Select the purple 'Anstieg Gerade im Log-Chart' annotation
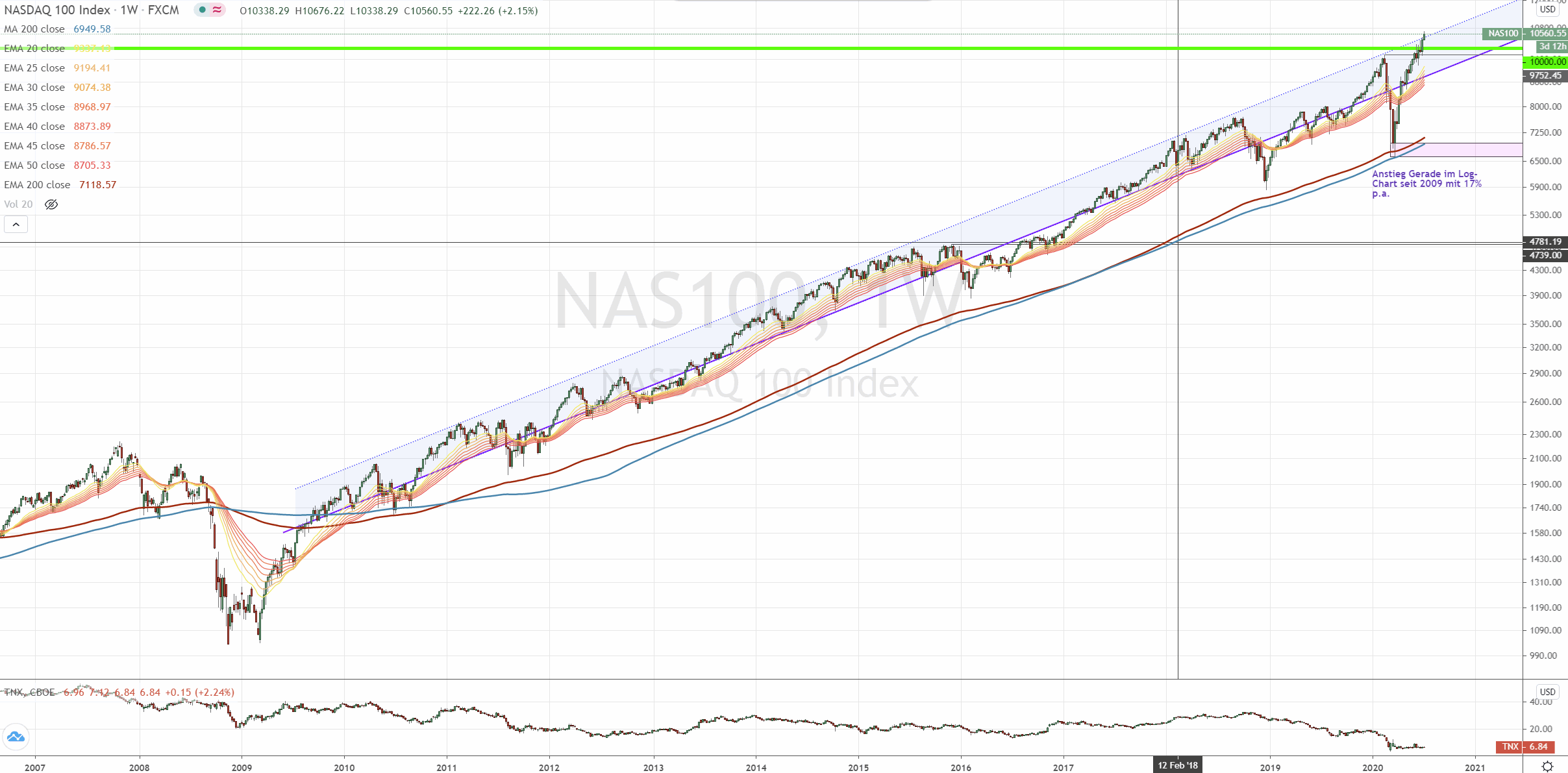This screenshot has width=1568, height=773. pos(1426,184)
